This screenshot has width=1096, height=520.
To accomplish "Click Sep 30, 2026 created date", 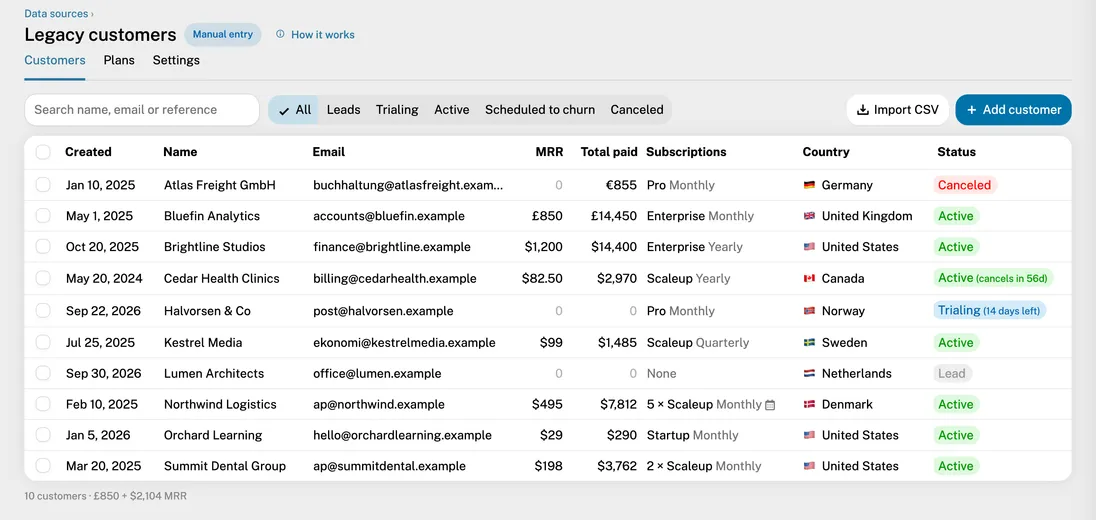I will tap(103, 373).
